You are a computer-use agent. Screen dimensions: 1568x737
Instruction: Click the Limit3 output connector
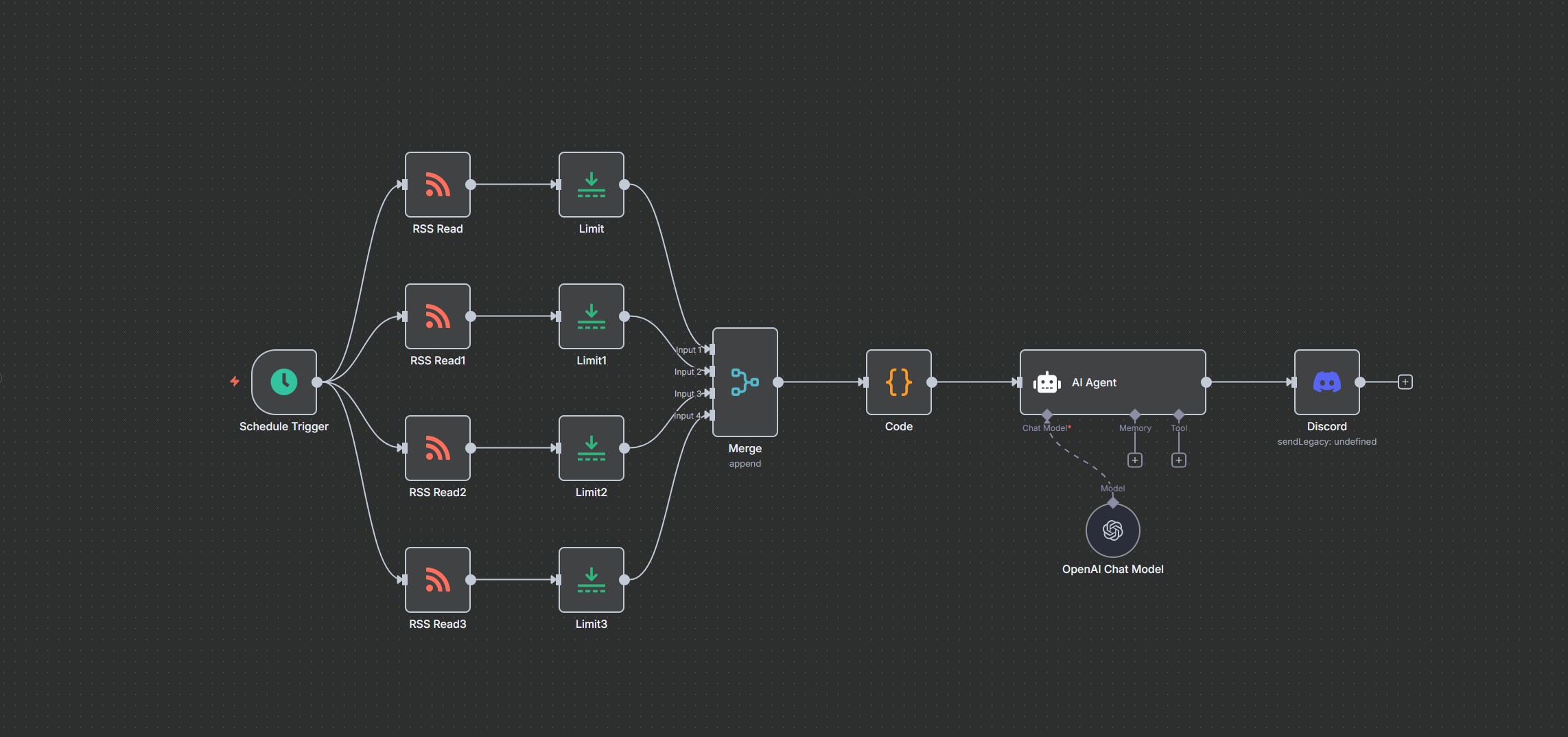pos(624,580)
